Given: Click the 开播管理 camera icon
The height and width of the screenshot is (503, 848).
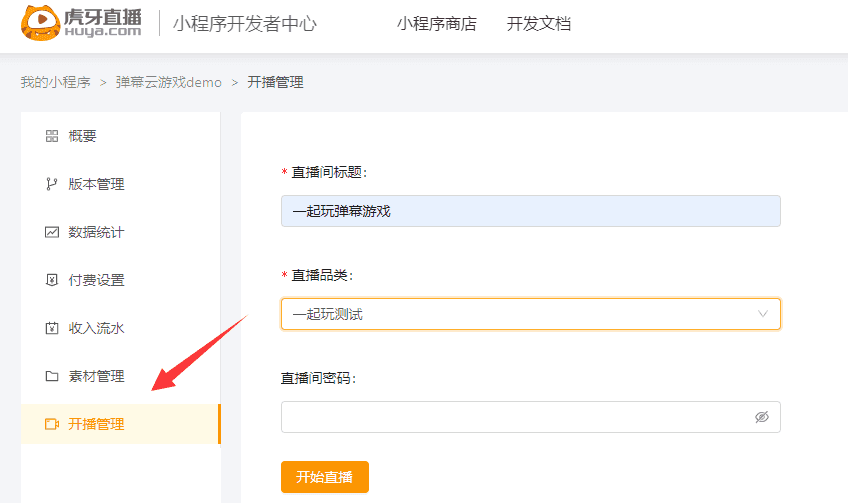Looking at the screenshot, I should click(52, 424).
